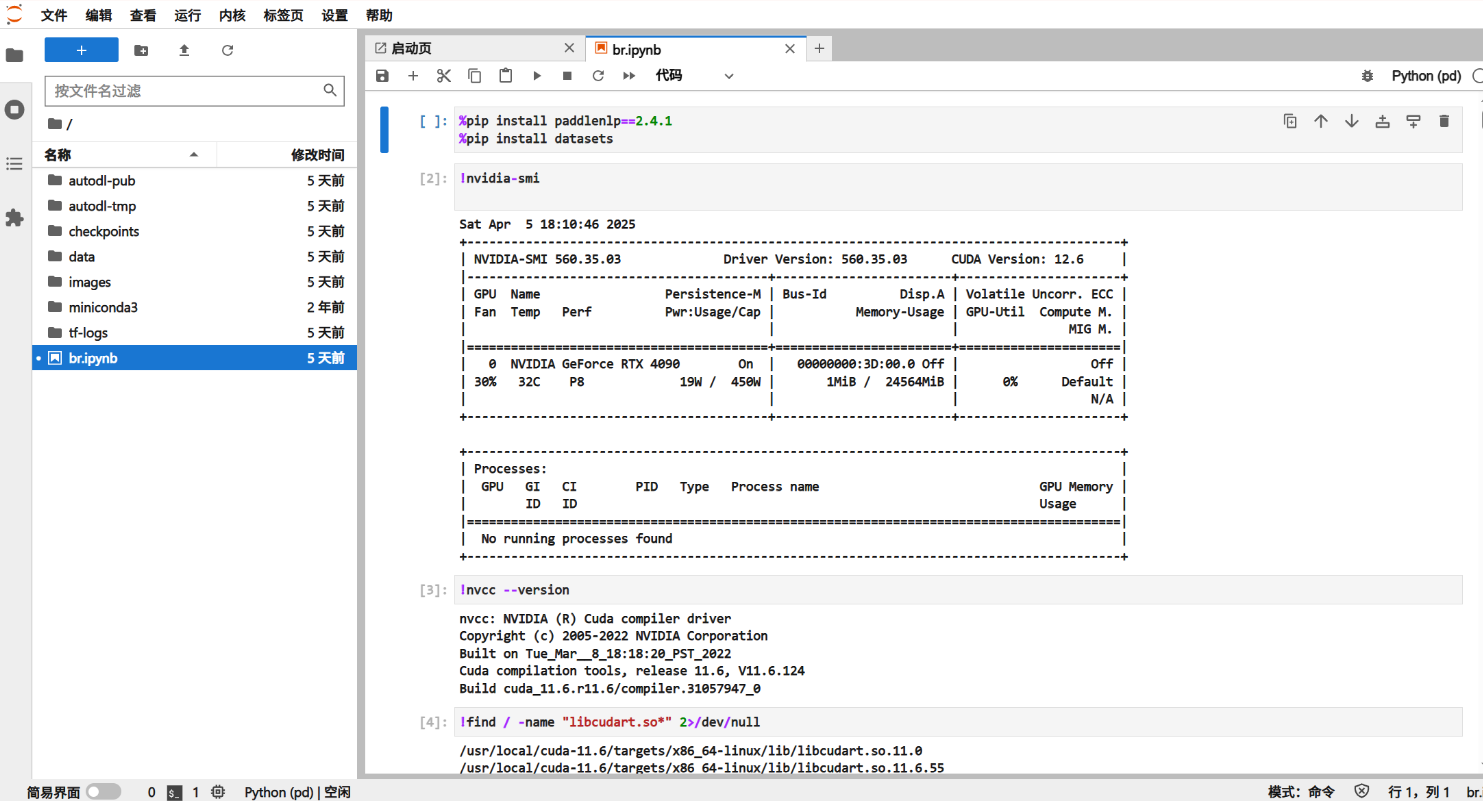
Task: Select the br.ipynb file in file list
Action: pos(194,357)
